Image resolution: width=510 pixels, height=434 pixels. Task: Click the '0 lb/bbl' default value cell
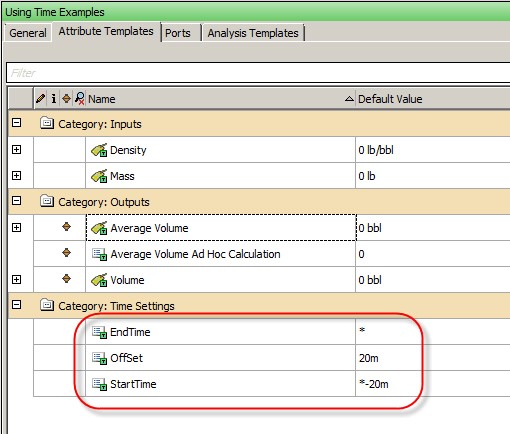click(x=433, y=150)
